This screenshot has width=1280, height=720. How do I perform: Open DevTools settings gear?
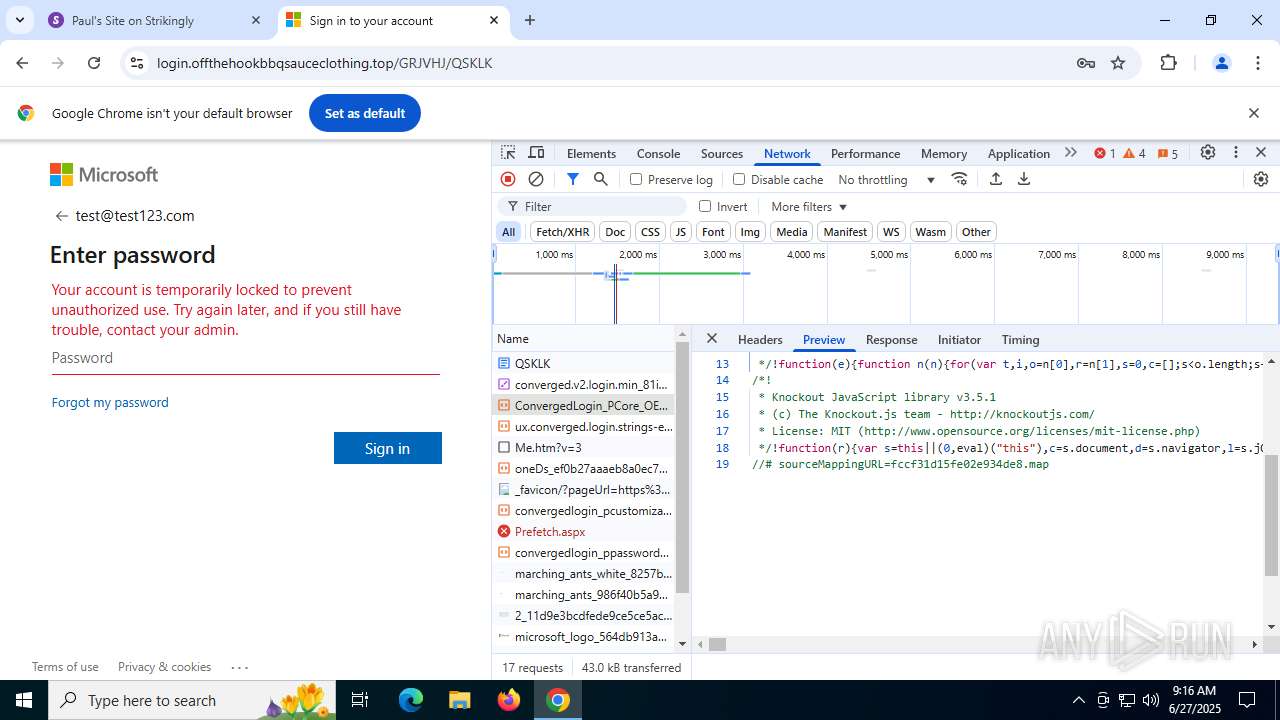point(1208,153)
